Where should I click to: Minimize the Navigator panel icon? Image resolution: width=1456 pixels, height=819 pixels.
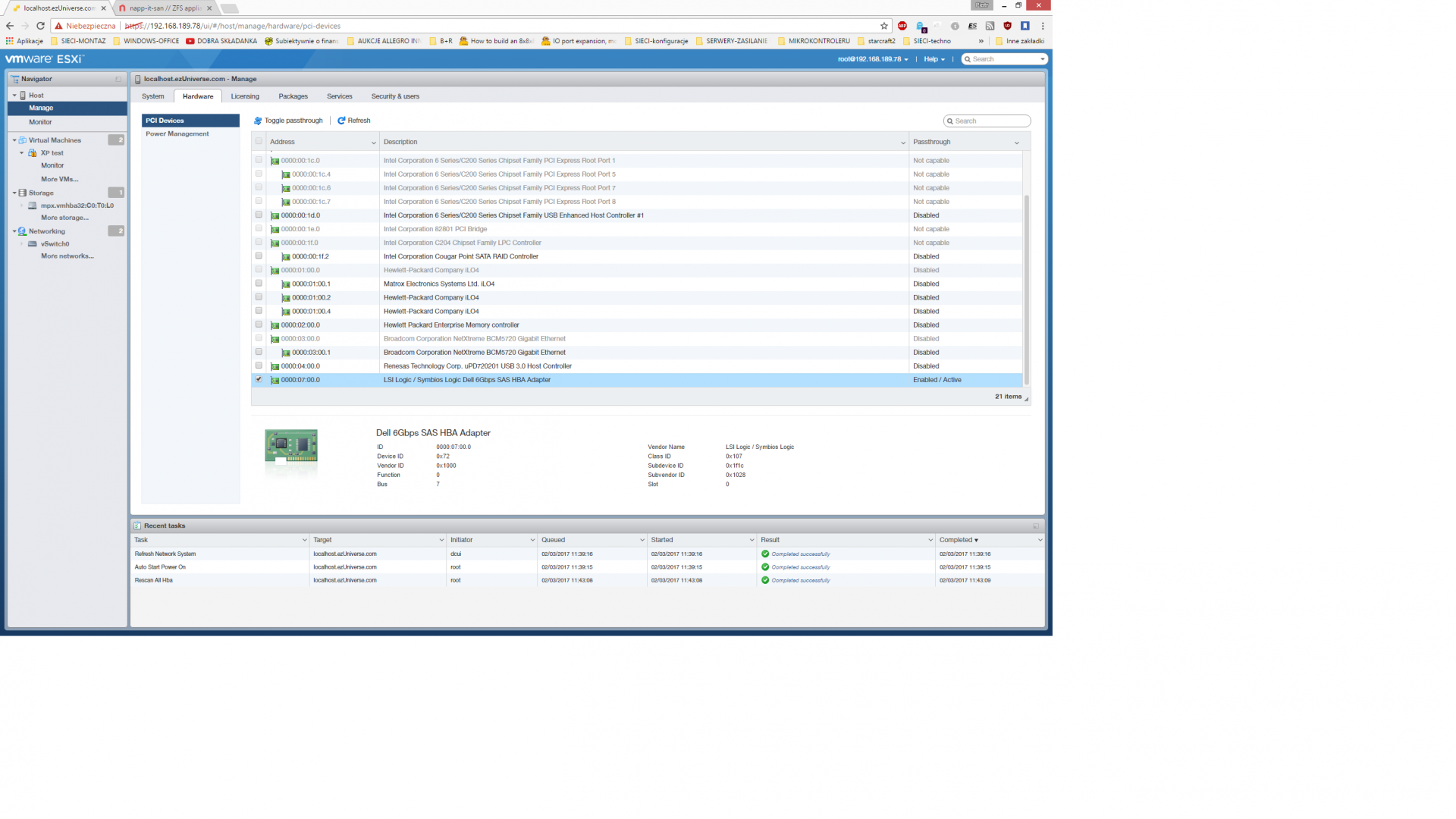(118, 79)
